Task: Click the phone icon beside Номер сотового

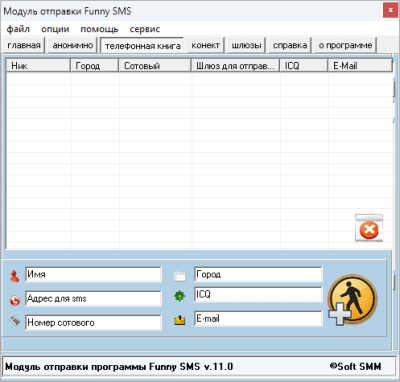Action: [15, 321]
